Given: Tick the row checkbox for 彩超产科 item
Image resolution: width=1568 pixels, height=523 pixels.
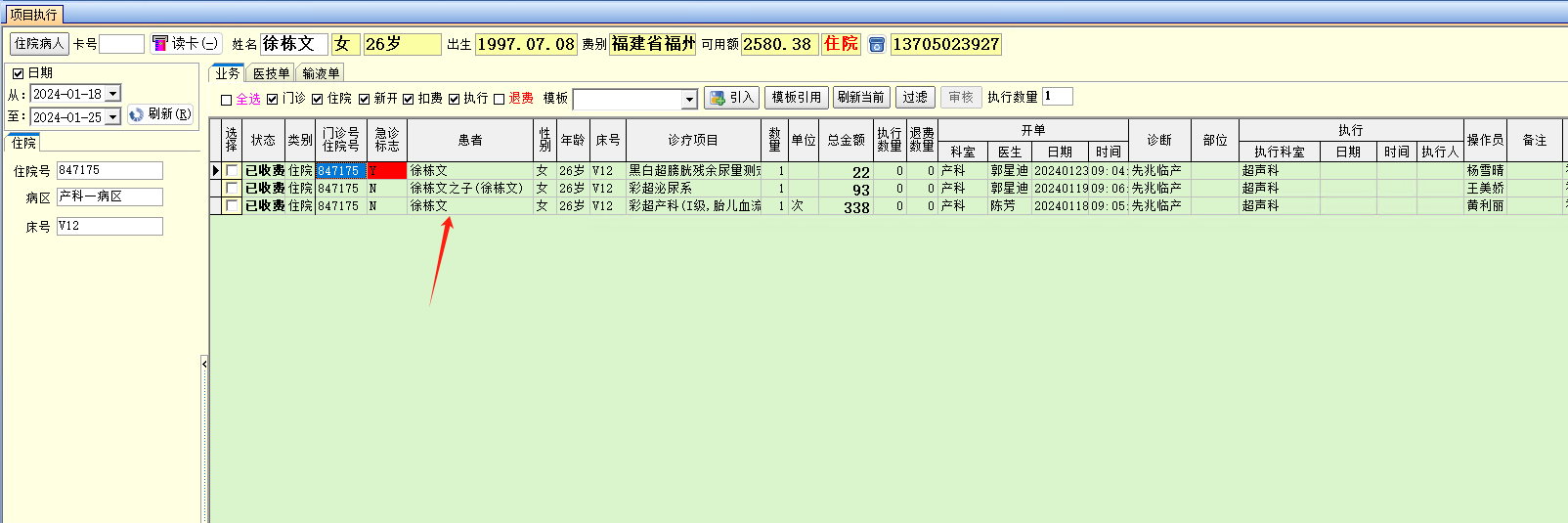Looking at the screenshot, I should [x=232, y=205].
